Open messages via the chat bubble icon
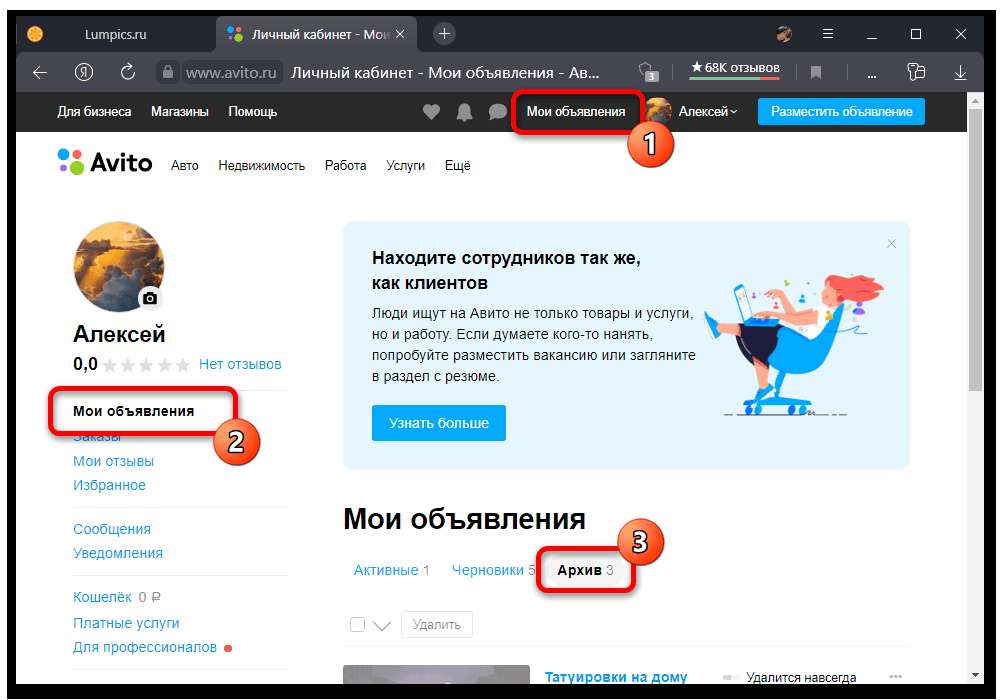This screenshot has width=1000, height=700. 497,112
